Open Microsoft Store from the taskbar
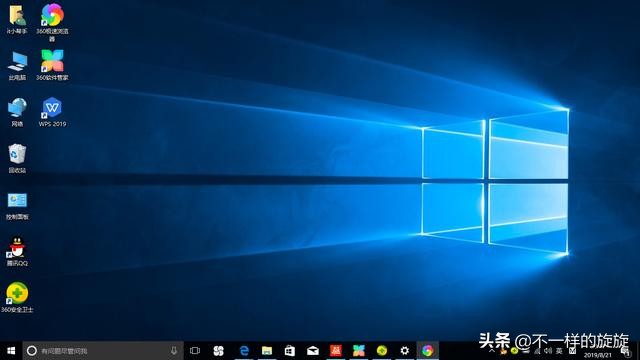This screenshot has width=640, height=360. click(x=290, y=351)
